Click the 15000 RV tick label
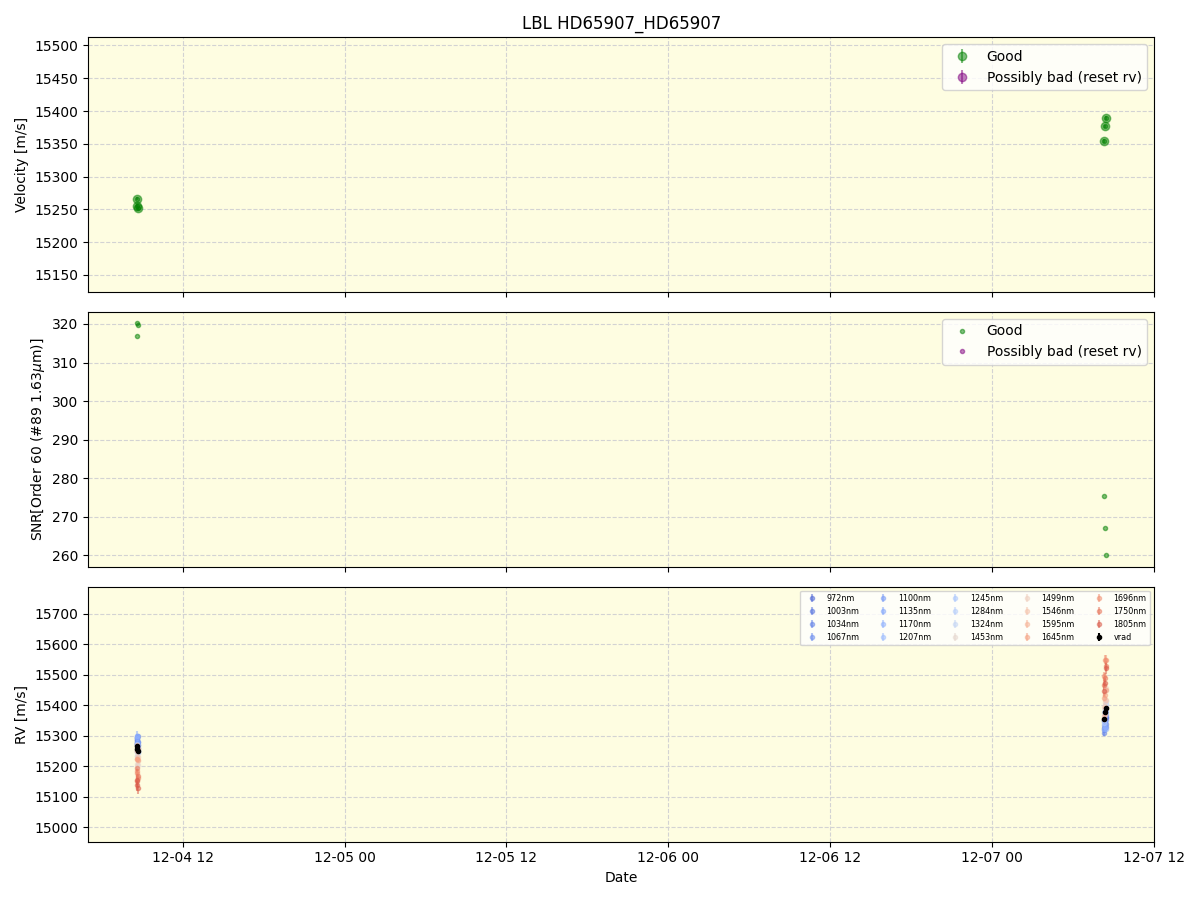The width and height of the screenshot is (1200, 900). pos(57,828)
